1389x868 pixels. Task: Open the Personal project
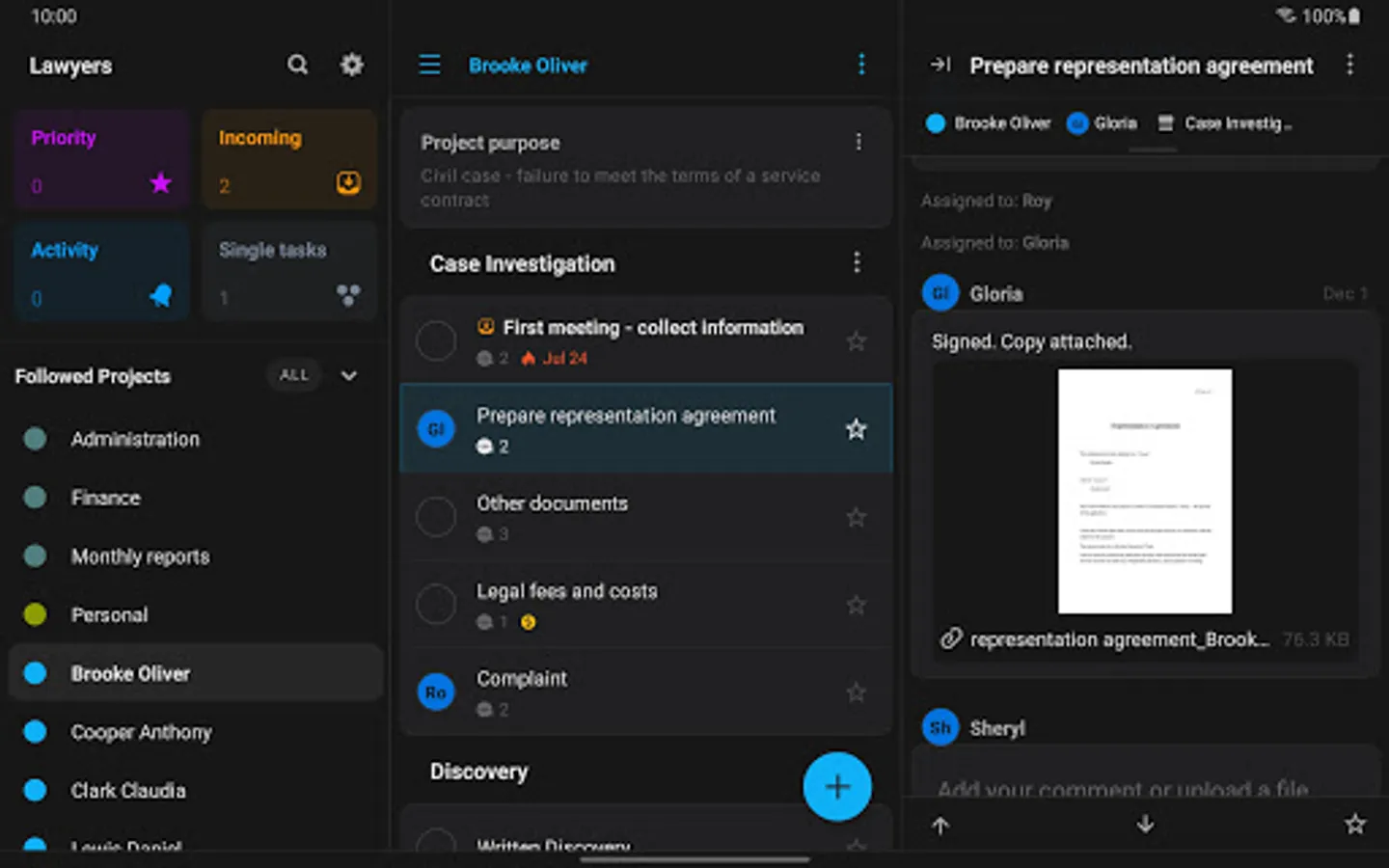[x=196, y=614]
